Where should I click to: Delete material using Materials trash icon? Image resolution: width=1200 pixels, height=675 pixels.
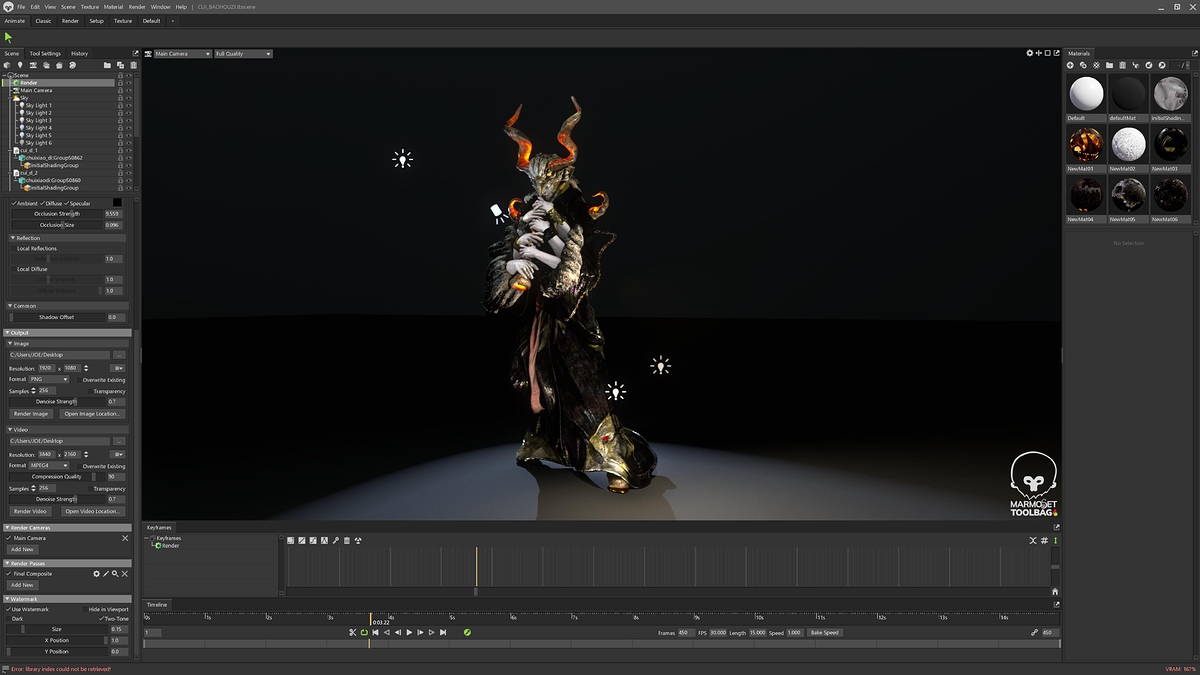tap(1122, 65)
